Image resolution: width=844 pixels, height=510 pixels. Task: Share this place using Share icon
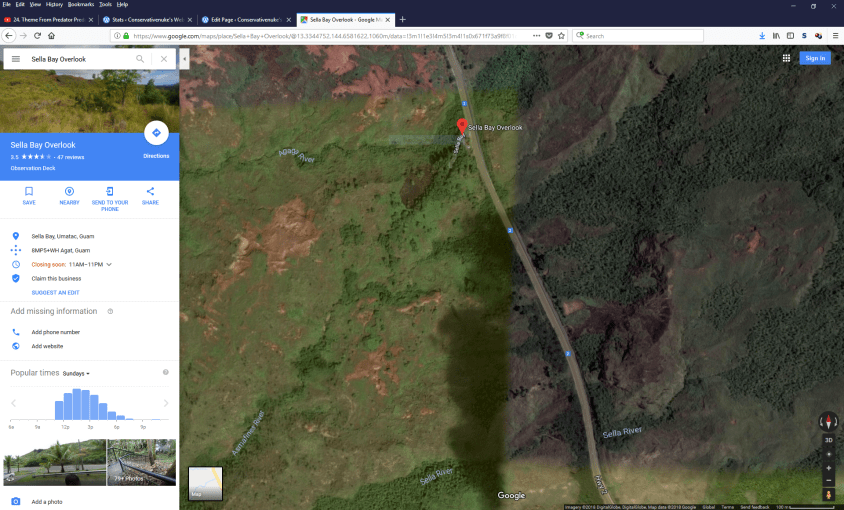[150, 191]
